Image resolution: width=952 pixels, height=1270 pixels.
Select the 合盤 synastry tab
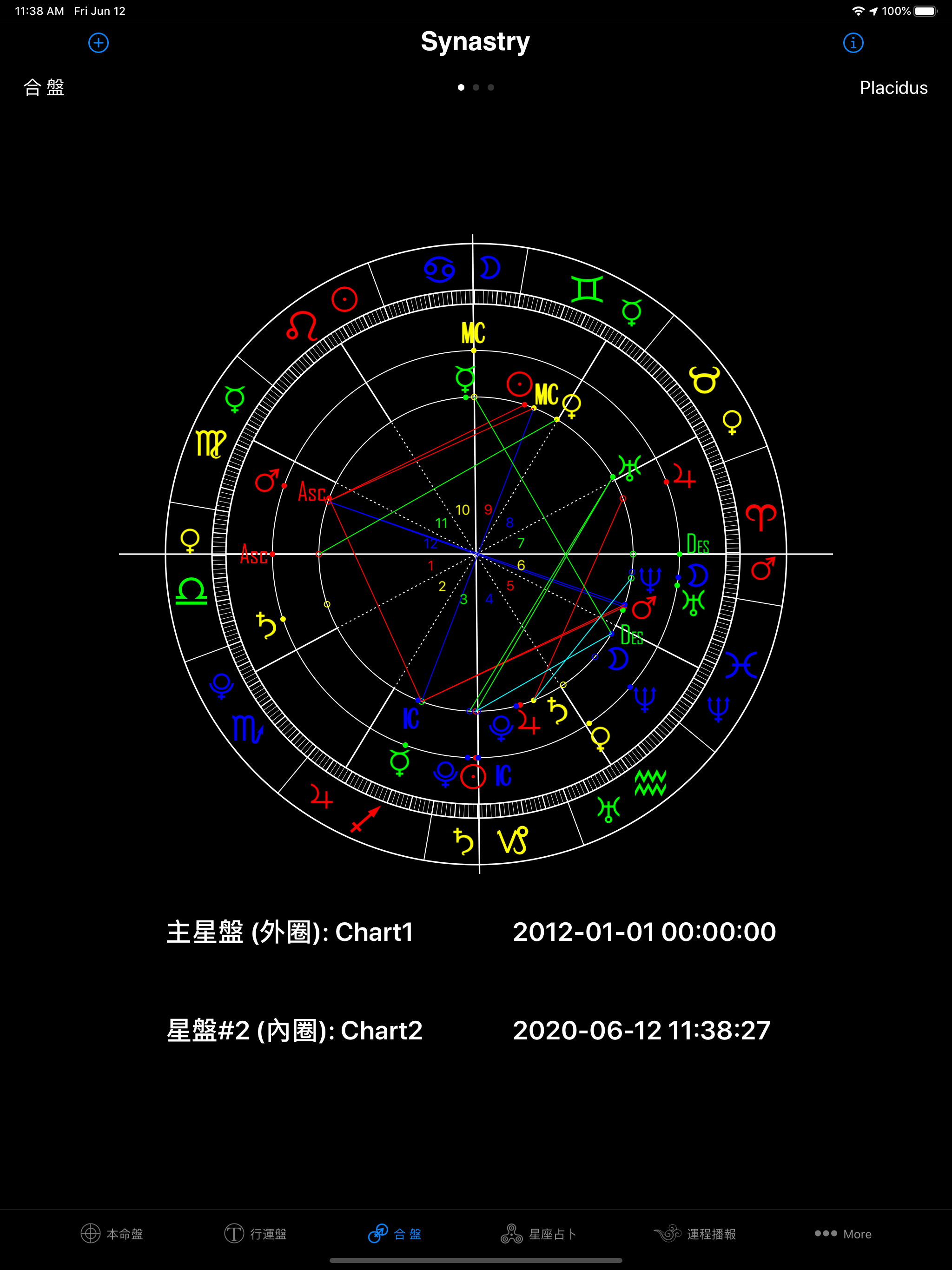pos(395,1233)
